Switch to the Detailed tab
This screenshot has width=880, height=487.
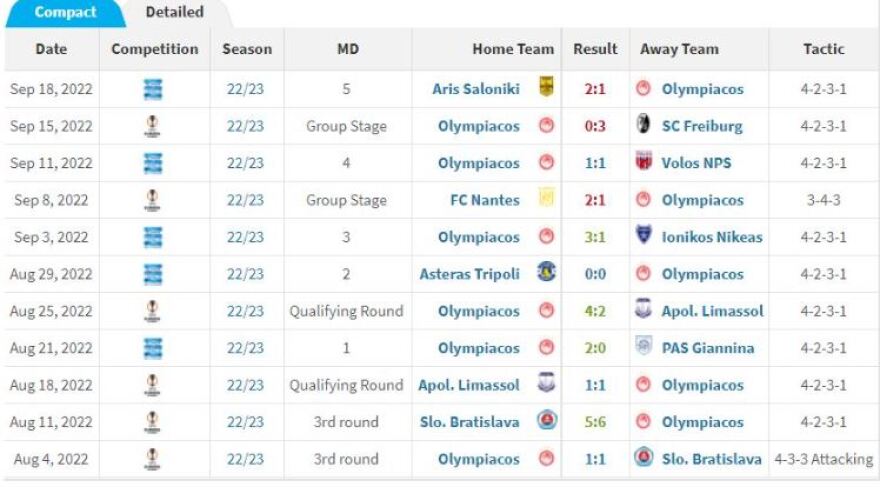point(174,13)
